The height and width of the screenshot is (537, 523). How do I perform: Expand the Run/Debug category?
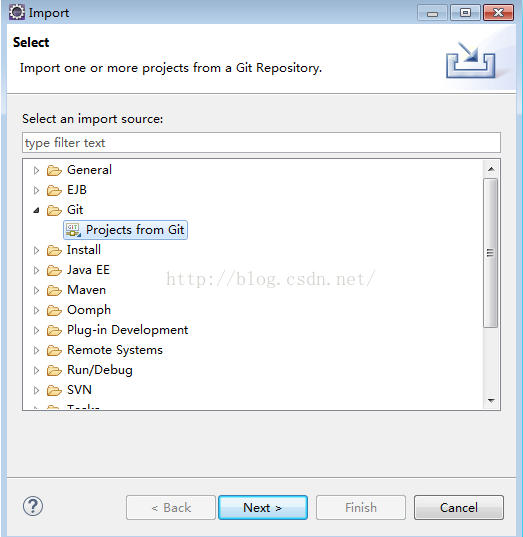(x=36, y=371)
